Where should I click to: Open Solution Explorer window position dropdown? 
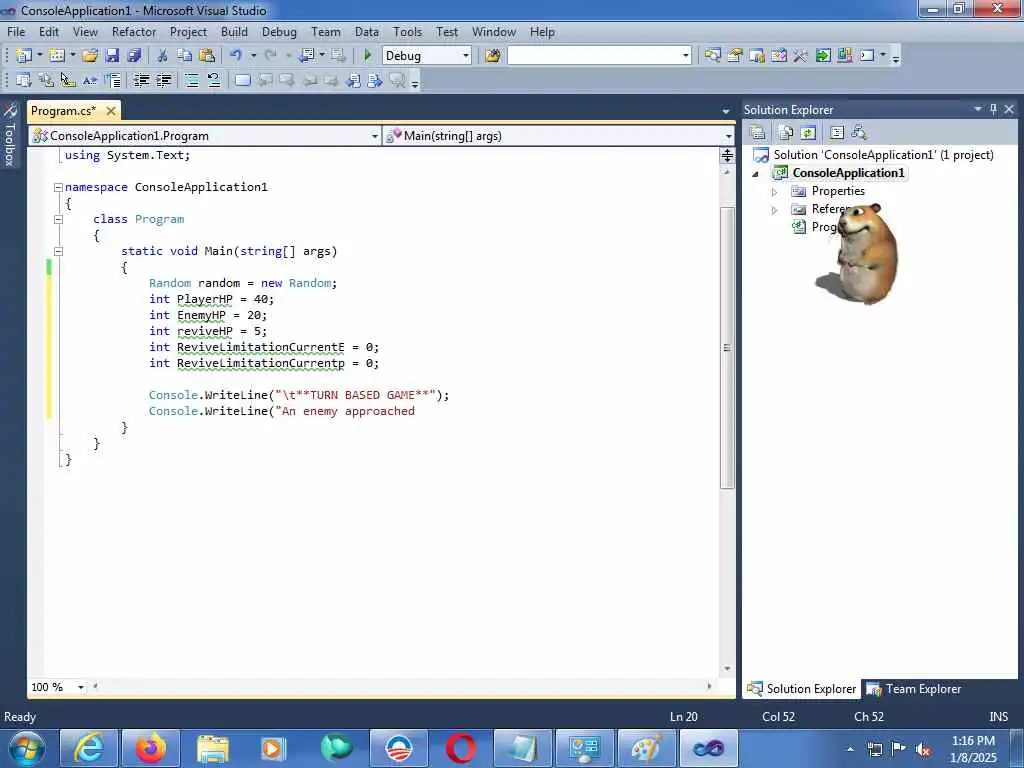pos(978,109)
